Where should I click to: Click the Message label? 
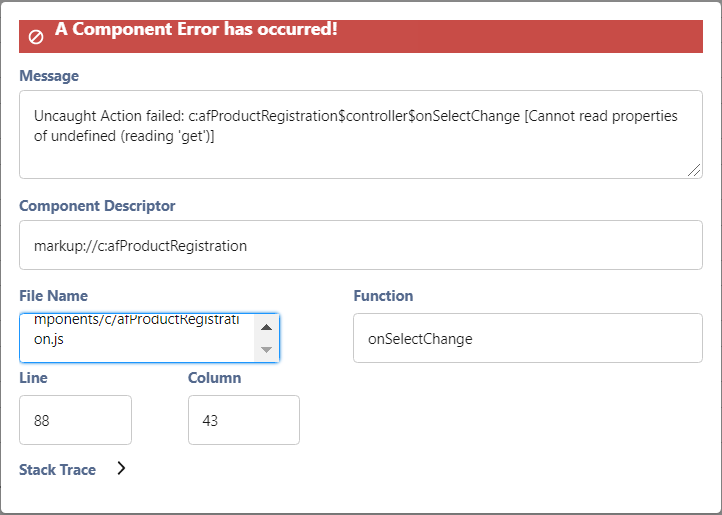tap(49, 76)
